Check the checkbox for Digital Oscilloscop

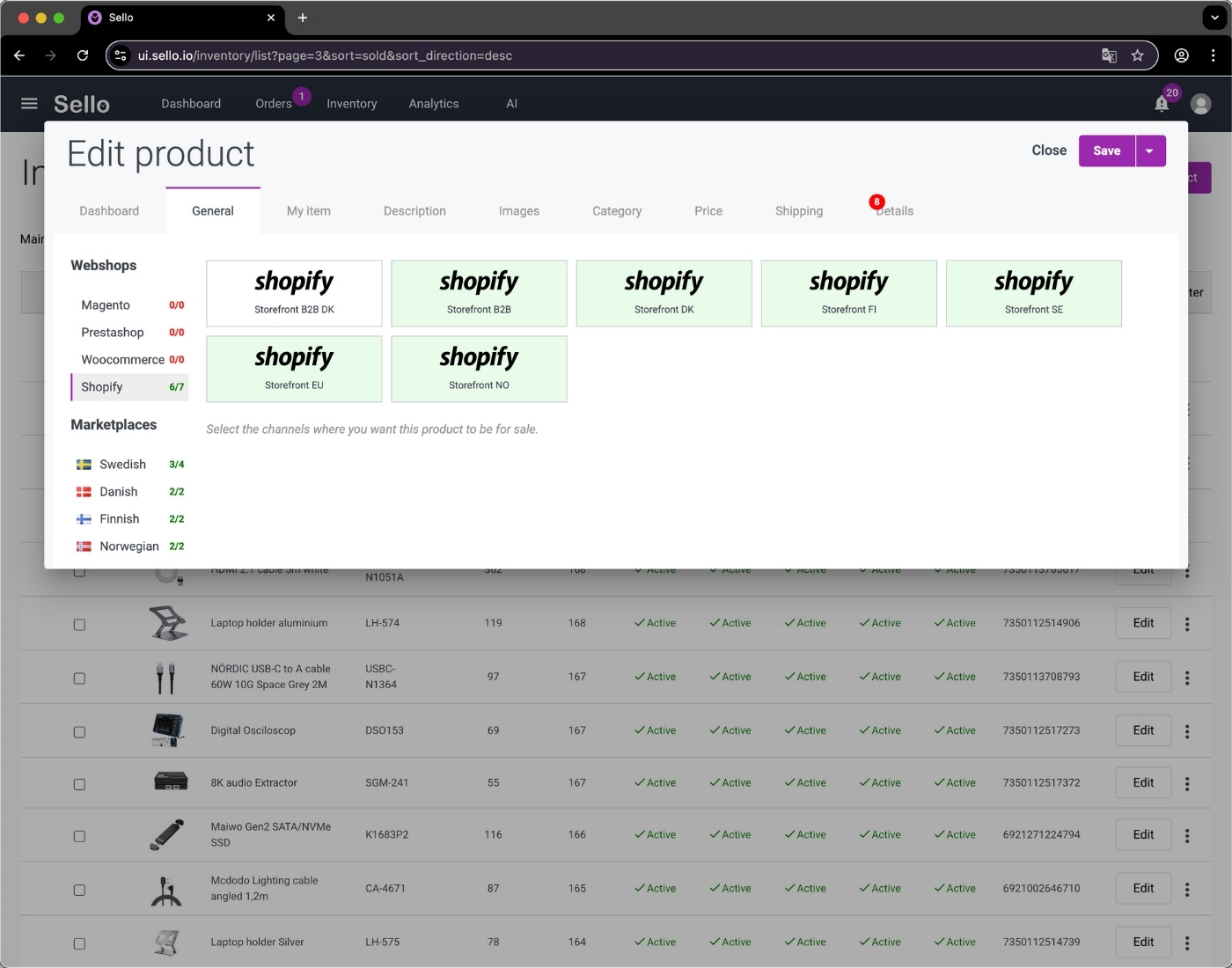point(79,731)
